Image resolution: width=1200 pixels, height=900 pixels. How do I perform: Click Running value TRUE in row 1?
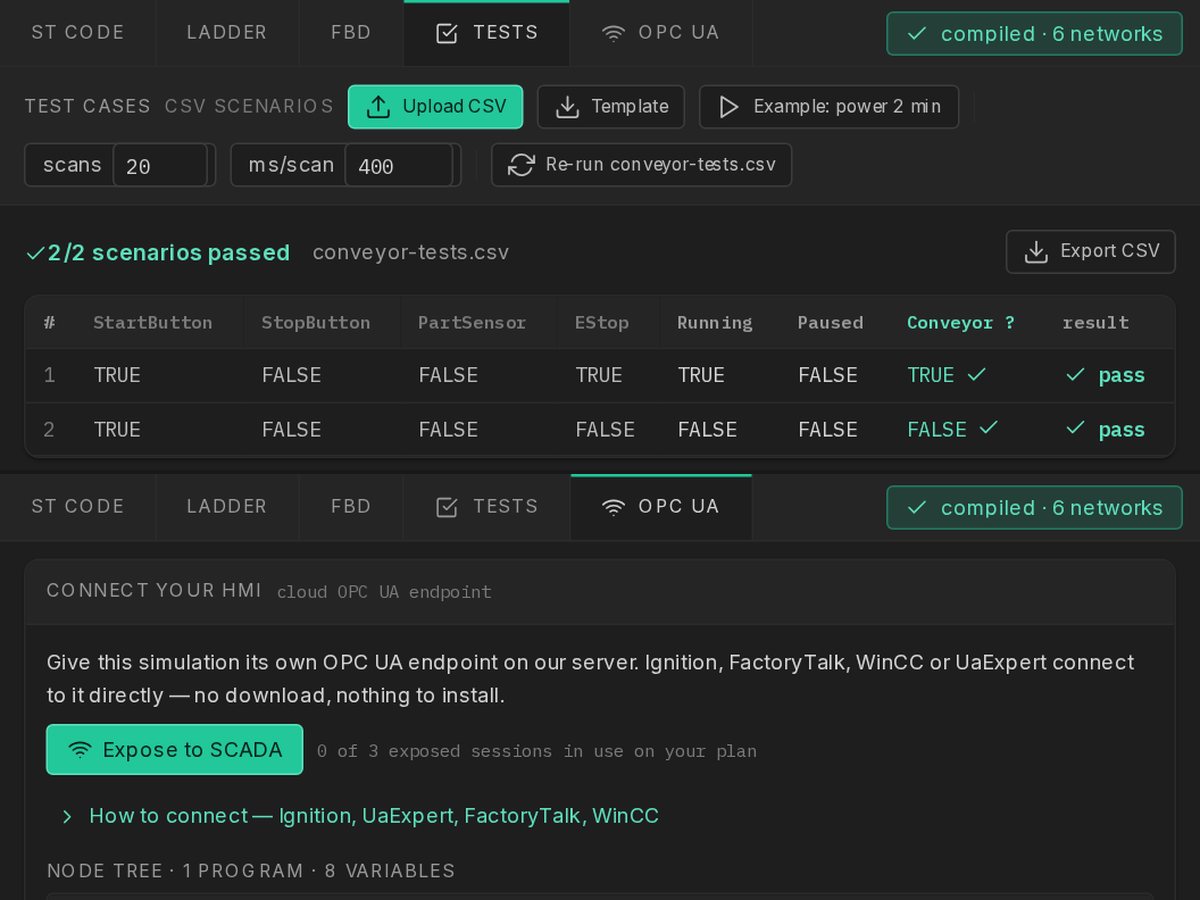pyautogui.click(x=701, y=375)
